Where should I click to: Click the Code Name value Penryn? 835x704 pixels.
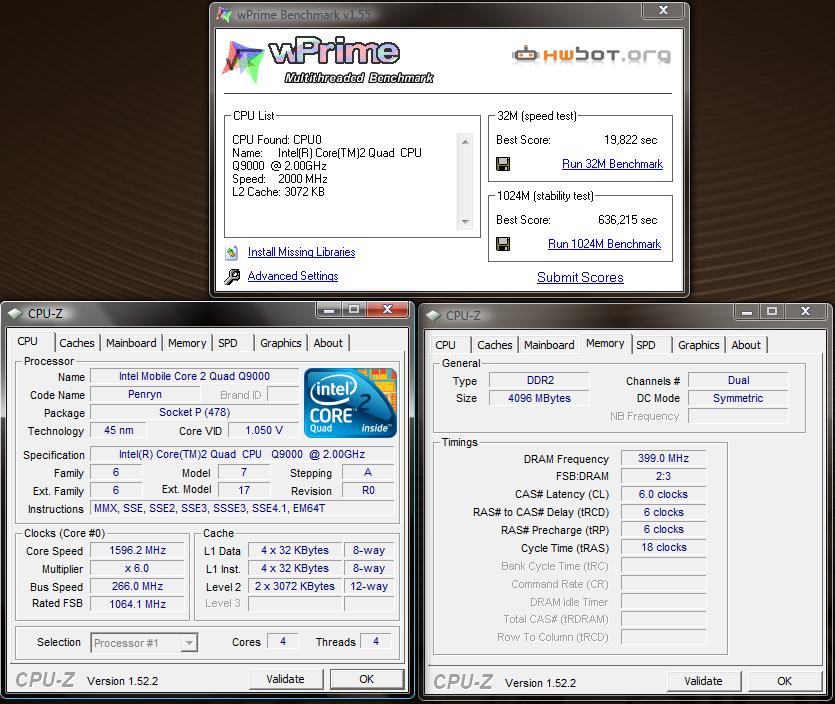point(145,394)
